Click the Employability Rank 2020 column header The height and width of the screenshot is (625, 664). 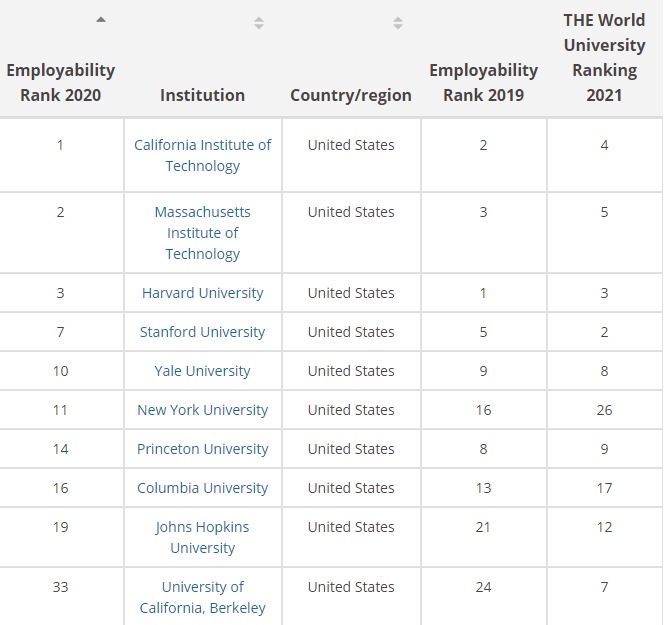pyautogui.click(x=61, y=83)
